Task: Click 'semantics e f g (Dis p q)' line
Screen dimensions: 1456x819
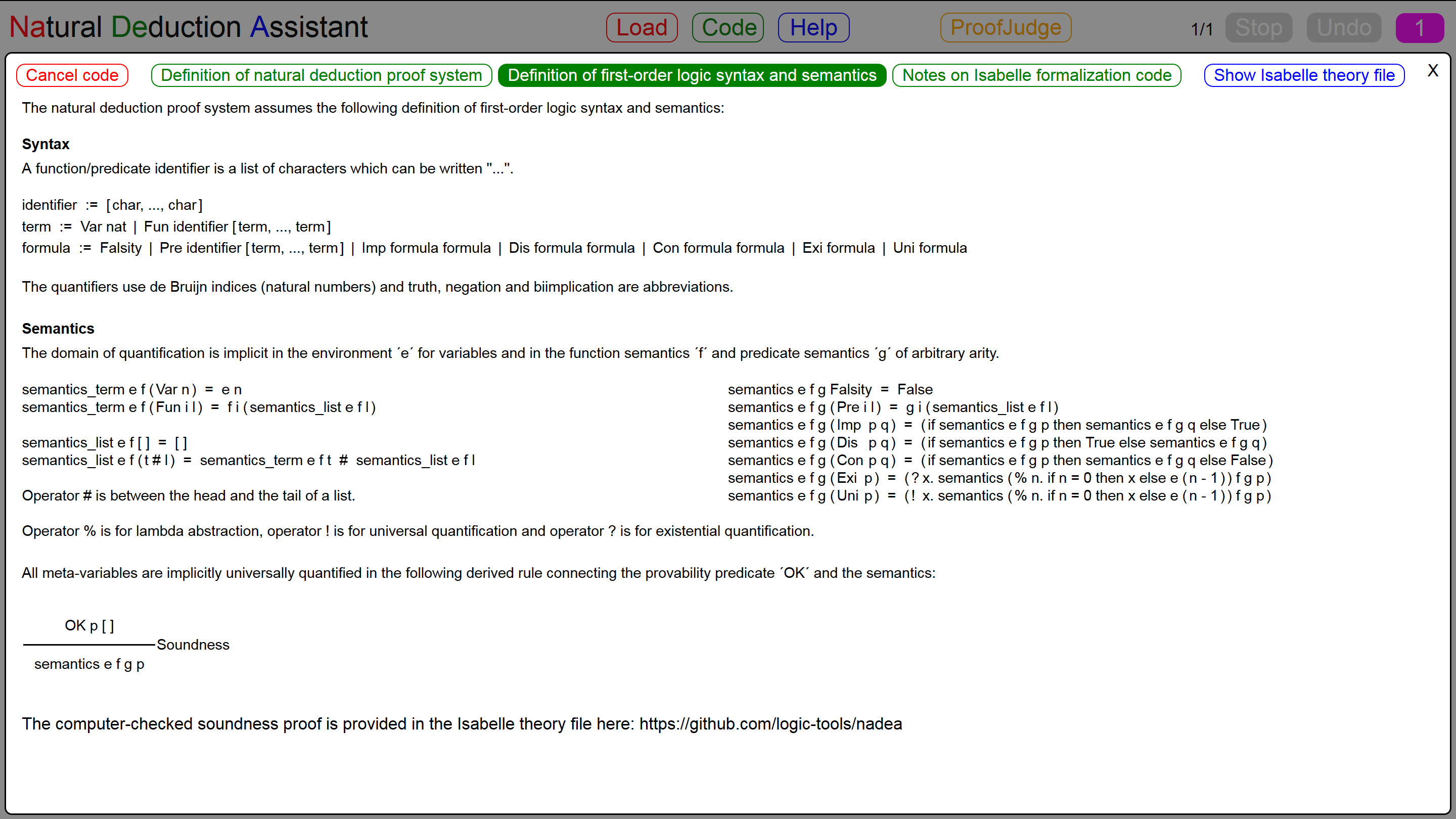Action: click(x=997, y=442)
